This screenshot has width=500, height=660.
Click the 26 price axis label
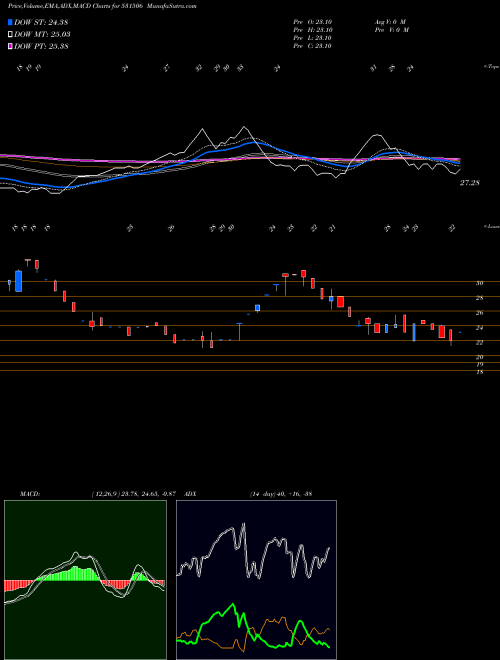click(x=479, y=313)
